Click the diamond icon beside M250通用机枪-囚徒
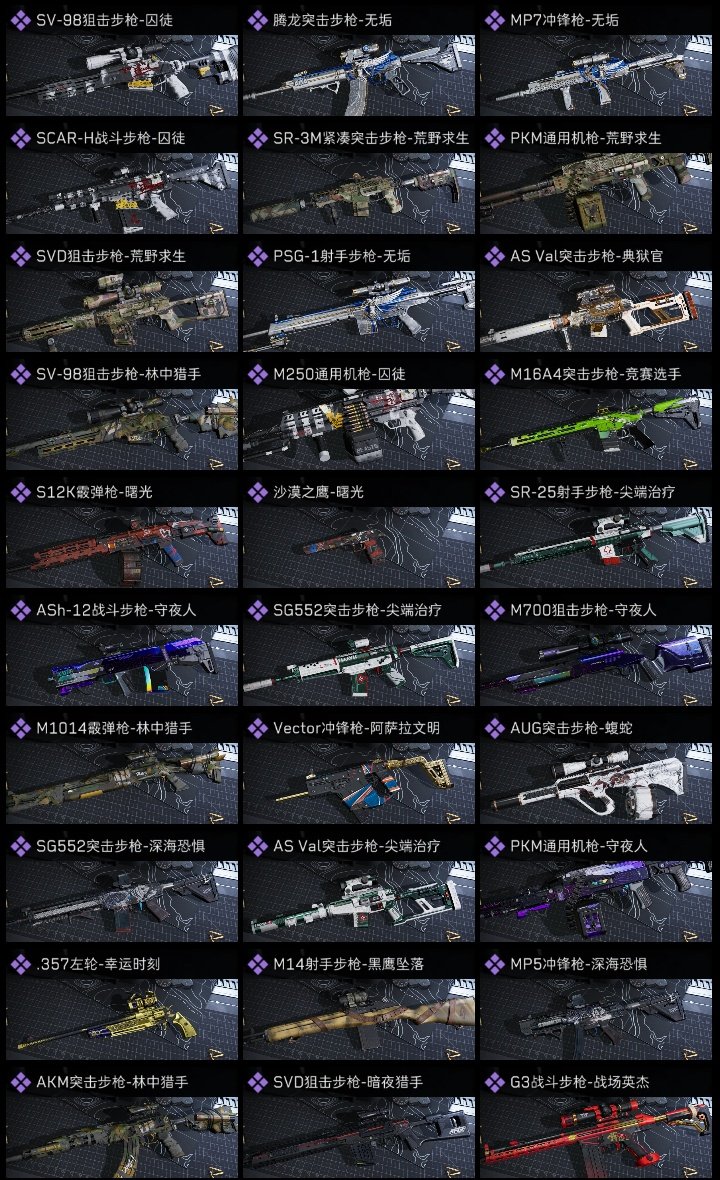The width and height of the screenshot is (720, 1180). [x=257, y=374]
